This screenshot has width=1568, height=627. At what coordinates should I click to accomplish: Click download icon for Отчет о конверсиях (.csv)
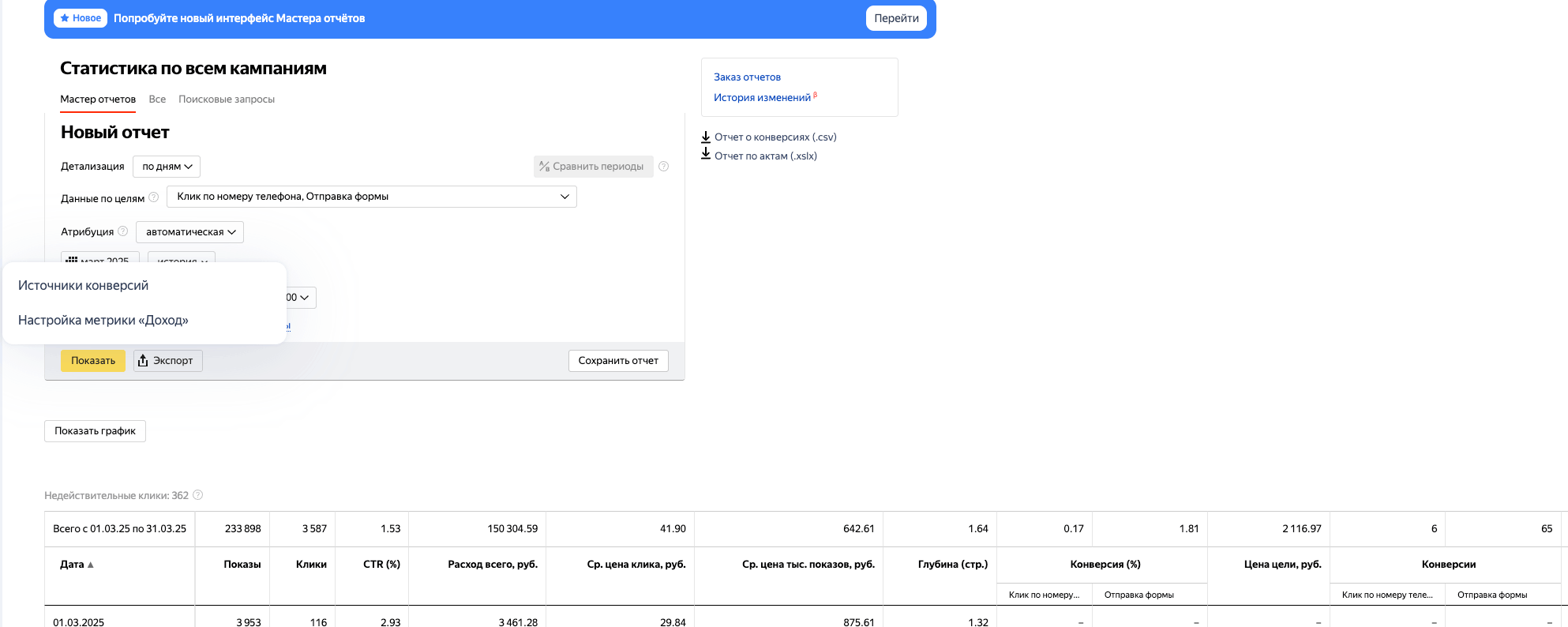(x=706, y=137)
